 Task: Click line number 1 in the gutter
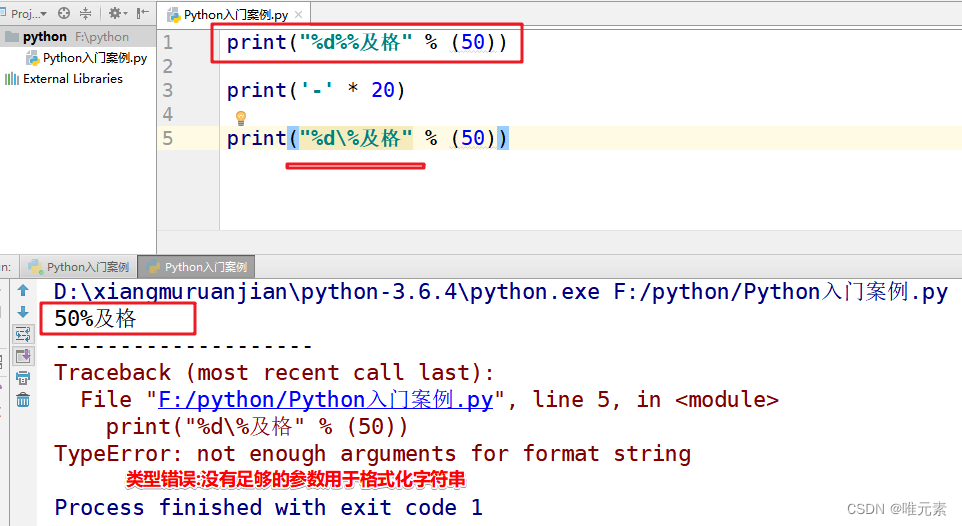tap(168, 42)
